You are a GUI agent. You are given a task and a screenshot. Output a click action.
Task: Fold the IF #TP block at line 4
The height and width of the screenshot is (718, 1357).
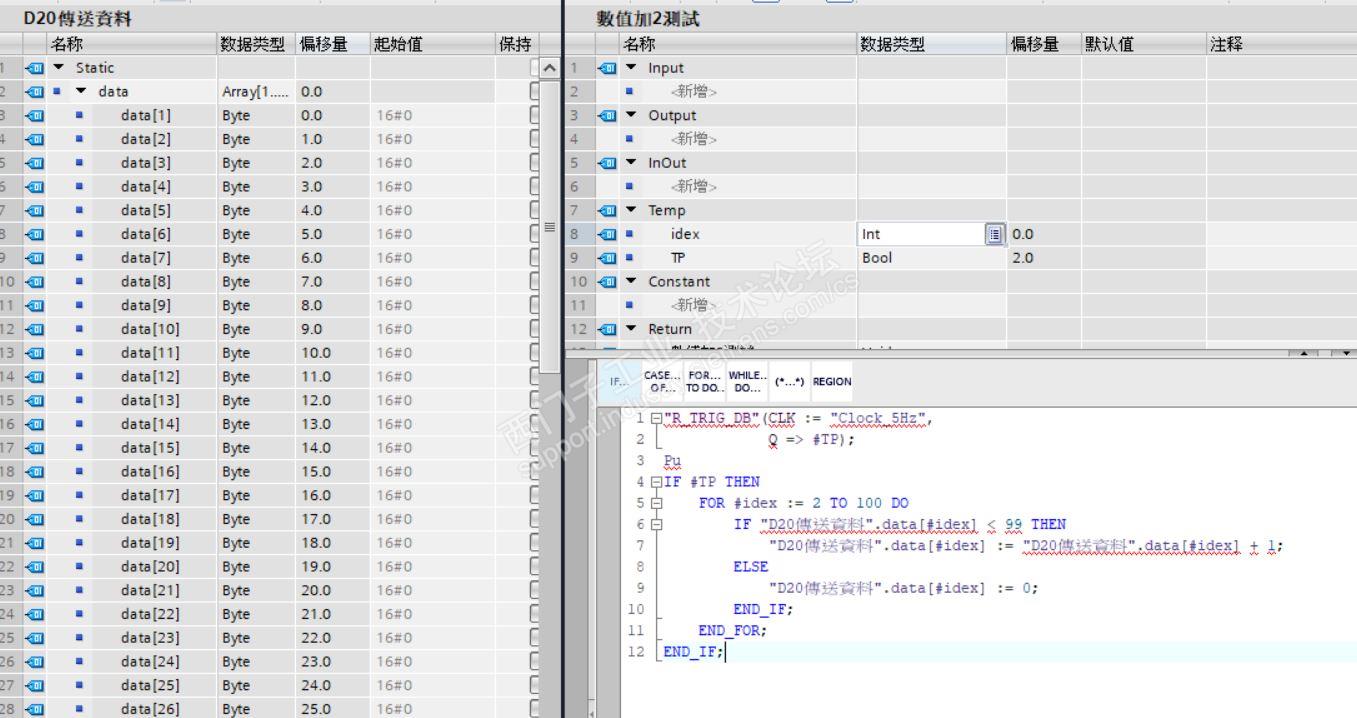click(x=655, y=482)
